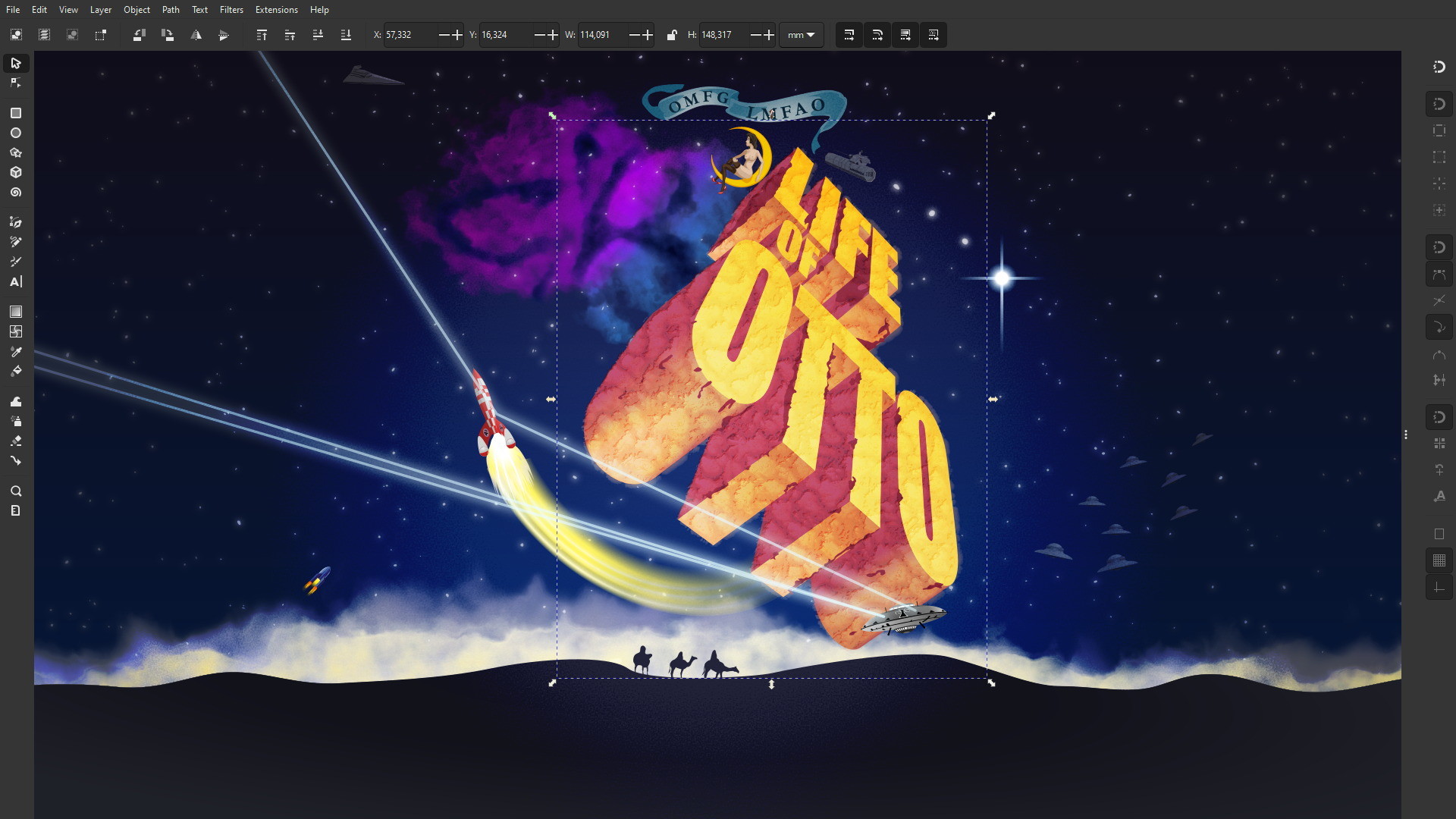Click the right-side panel drag handle dots
Viewport: 1456px width, 819px height.
pos(1405,435)
